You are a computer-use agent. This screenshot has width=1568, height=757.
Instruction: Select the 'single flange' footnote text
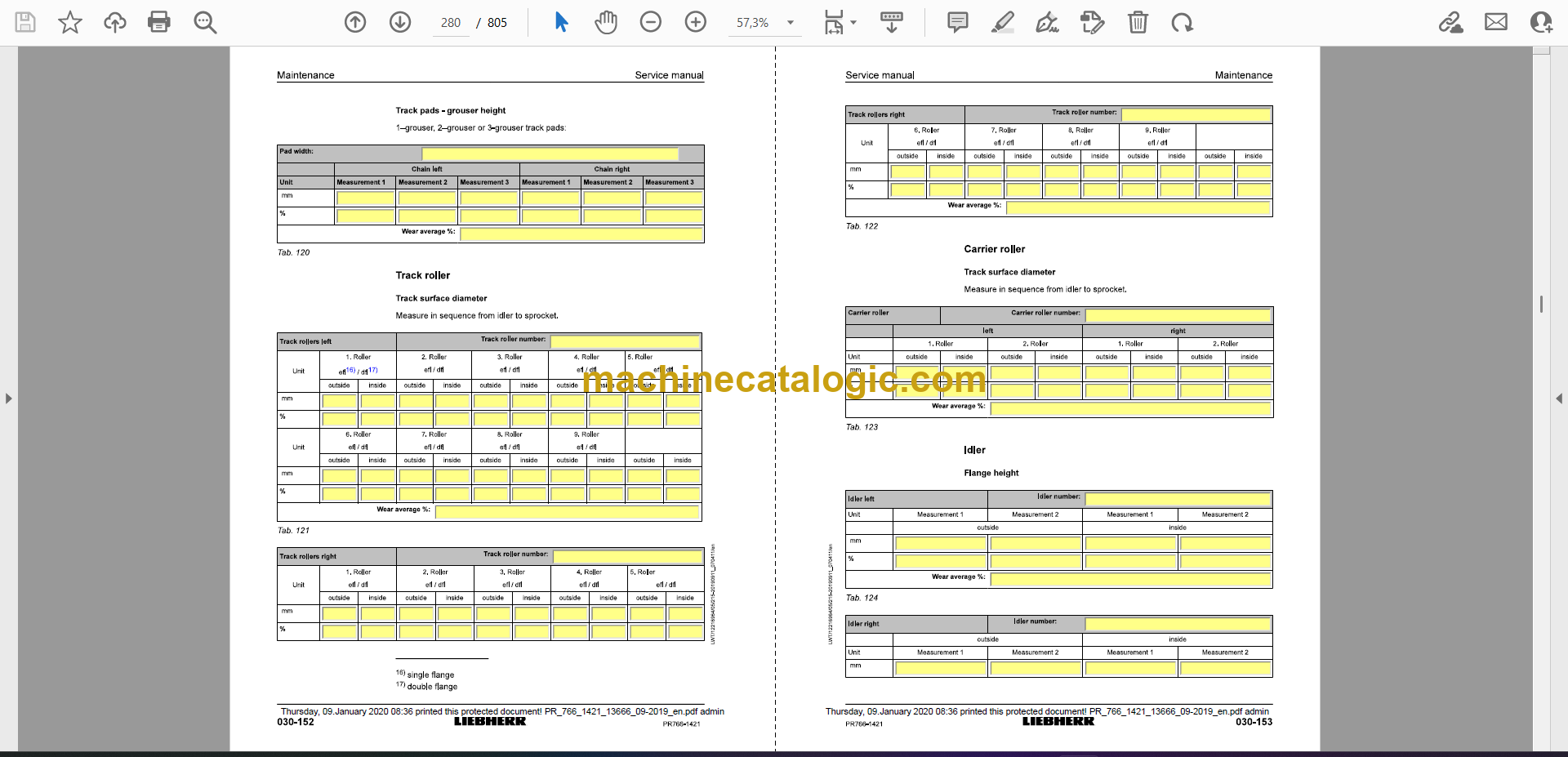coord(430,675)
